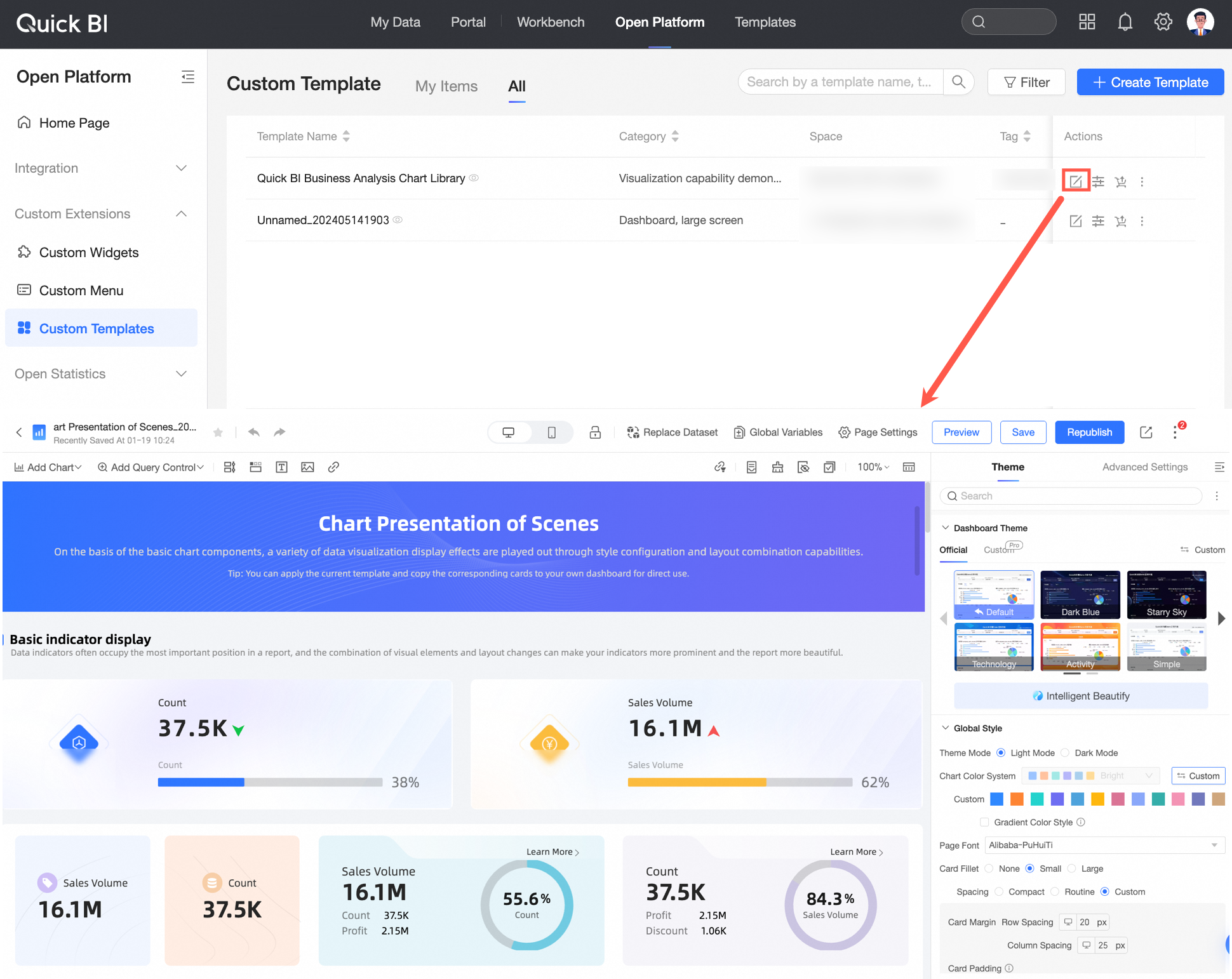Open the Advanced Settings tab
Image resolution: width=1232 pixels, height=979 pixels.
1144,467
